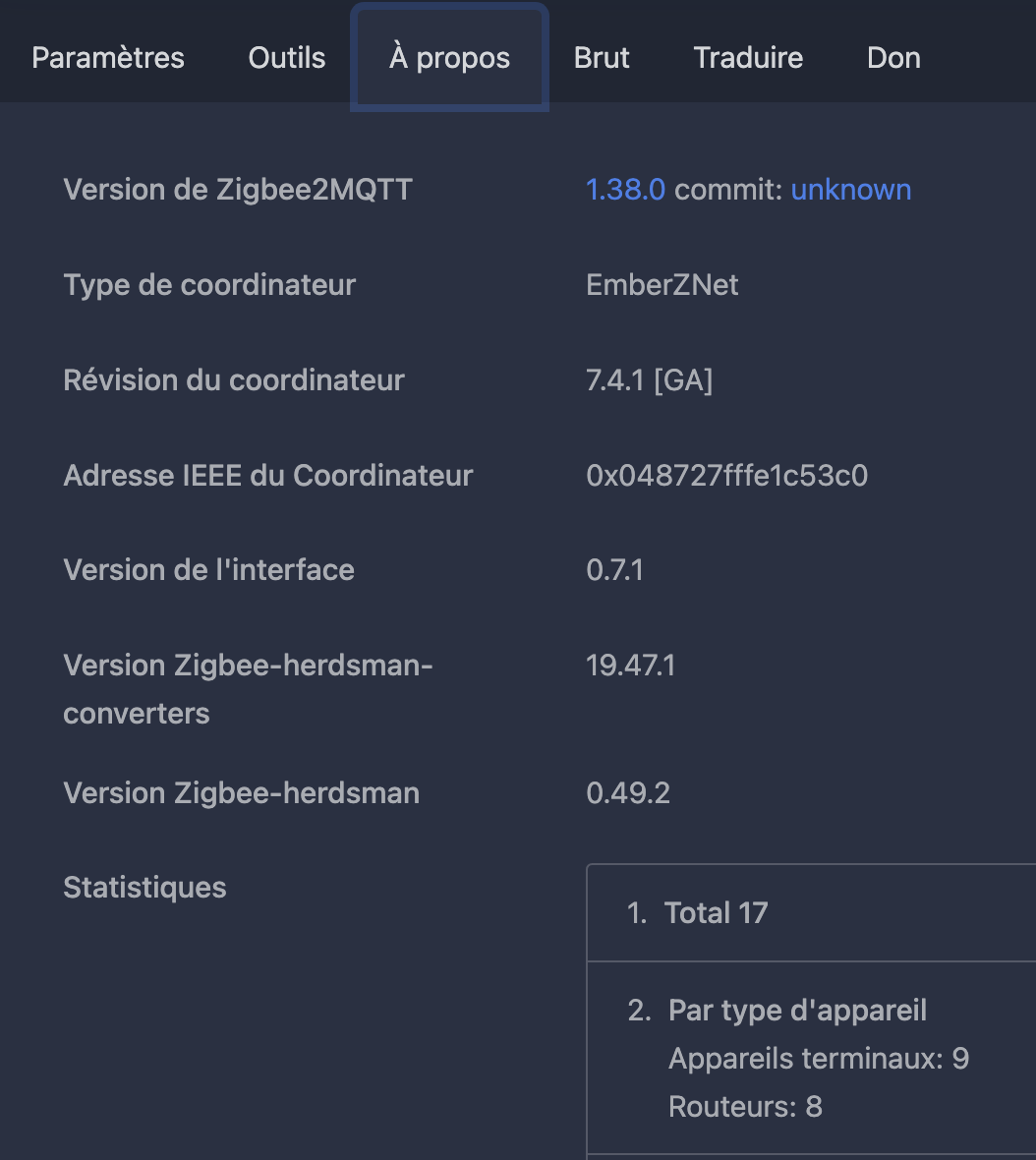Screen dimensions: 1036x1160
Task: Click the Version de Zigbee2MQTT label
Action: [238, 190]
